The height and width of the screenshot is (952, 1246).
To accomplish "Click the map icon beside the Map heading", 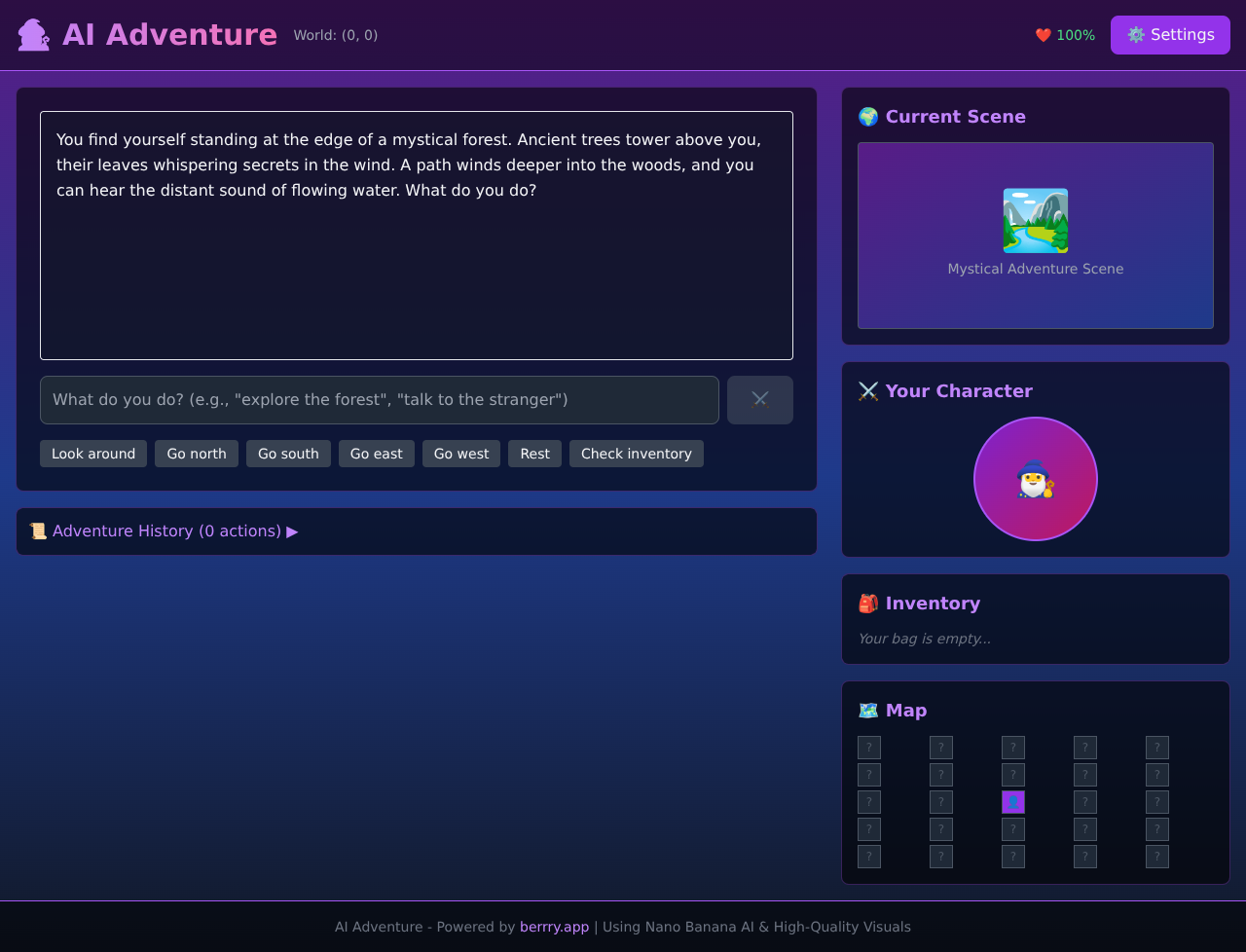I will (x=867, y=710).
